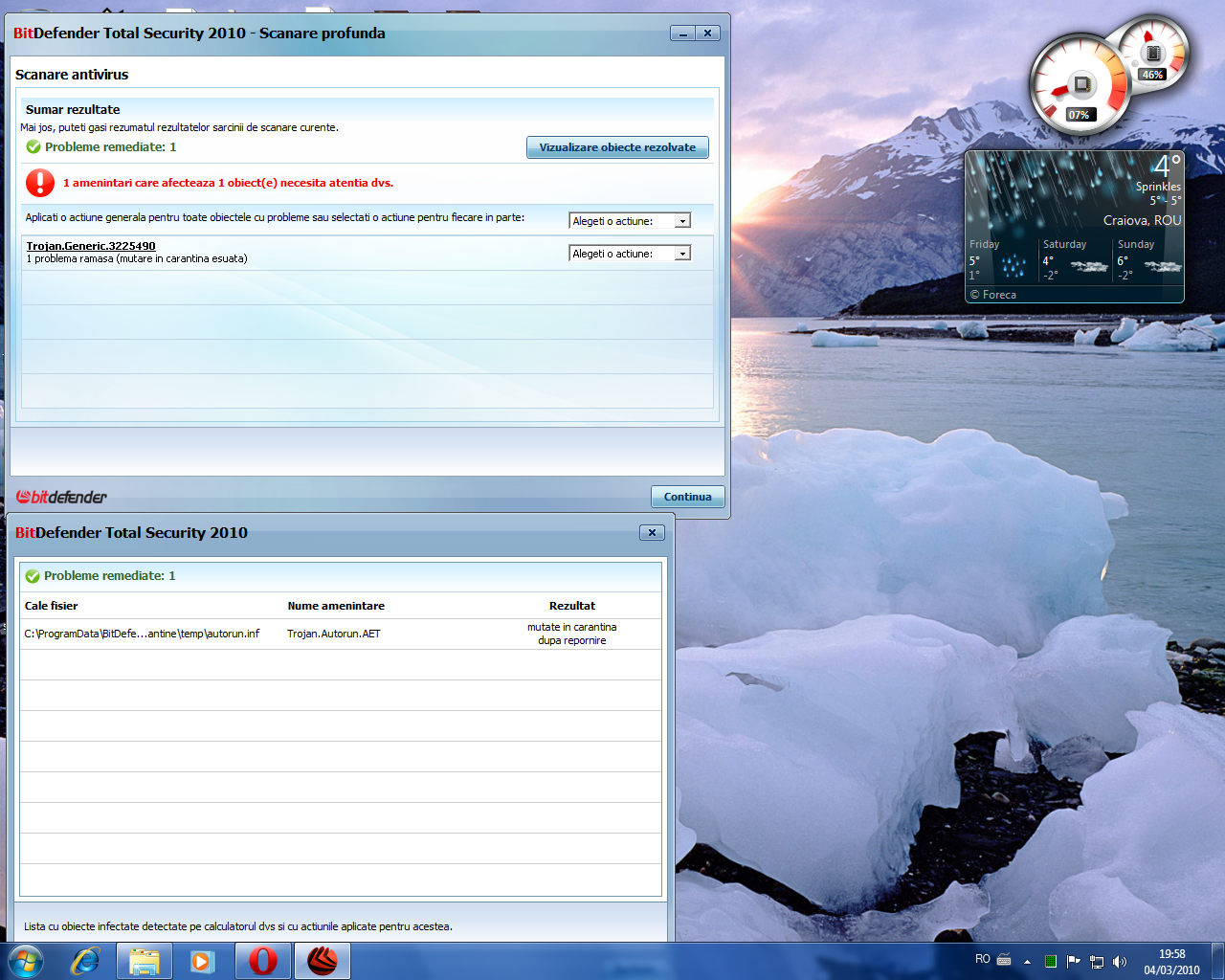Viewport: 1225px width, 980px height.
Task: Click the Rezultat column header
Action: pyautogui.click(x=572, y=606)
